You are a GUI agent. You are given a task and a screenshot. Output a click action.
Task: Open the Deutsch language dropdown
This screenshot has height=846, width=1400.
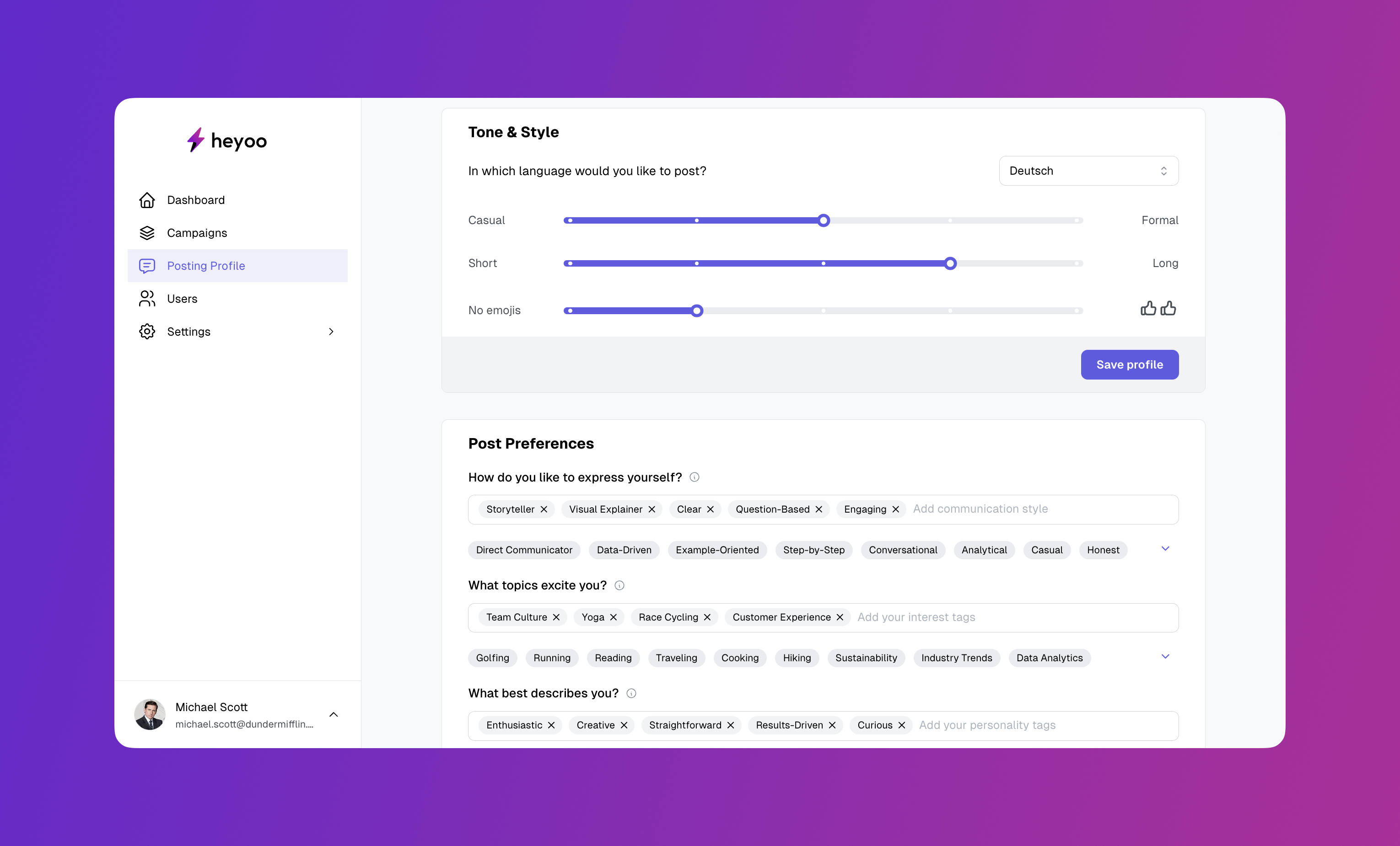(x=1088, y=171)
